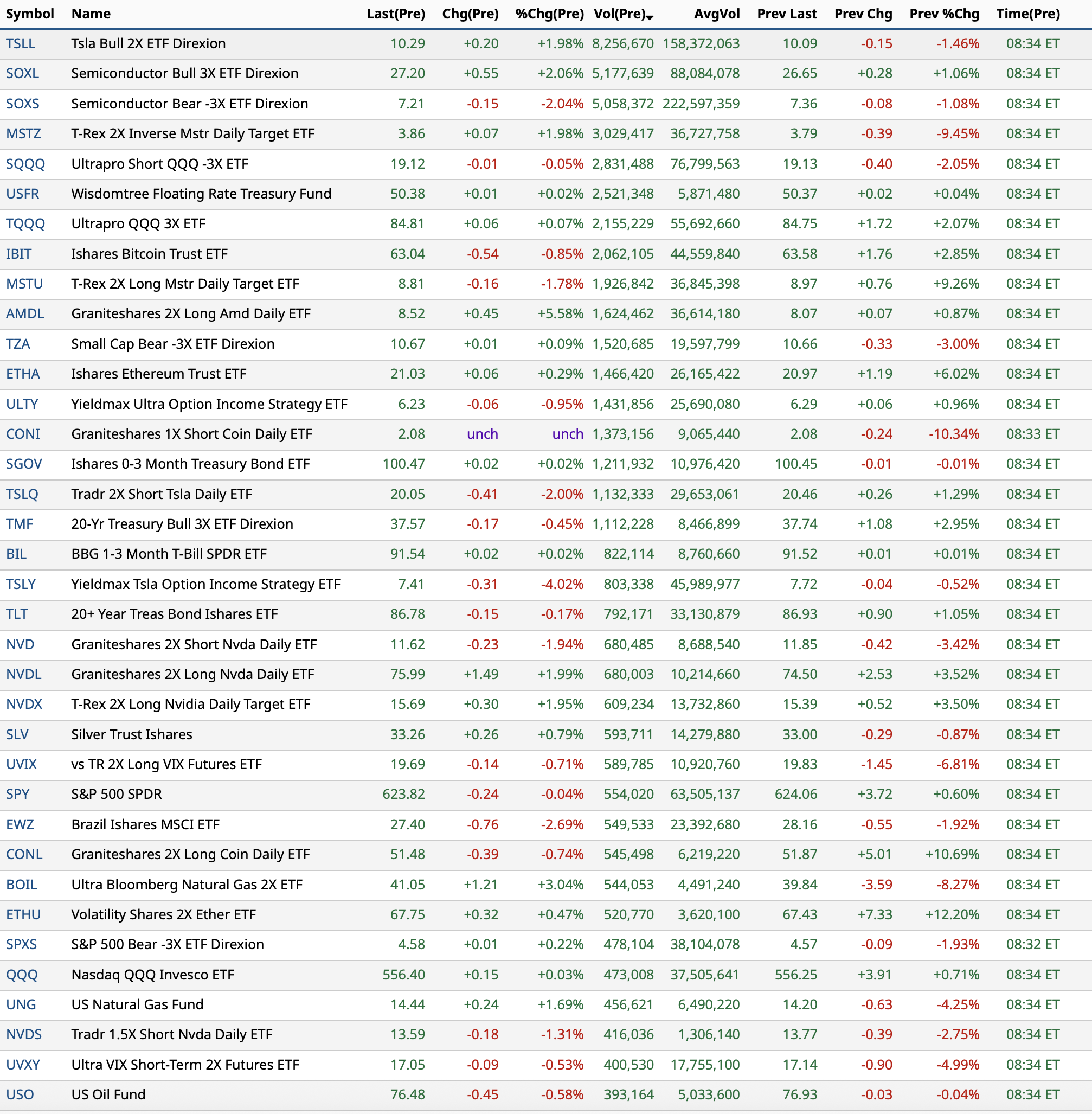Click the AvgVol column header
1092x1114 pixels.
tap(716, 14)
